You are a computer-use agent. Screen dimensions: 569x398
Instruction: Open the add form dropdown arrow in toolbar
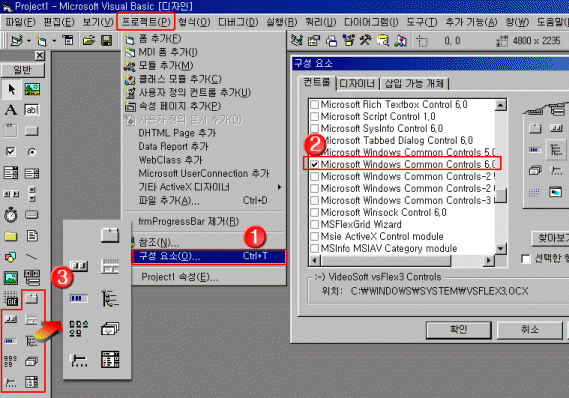click(54, 41)
